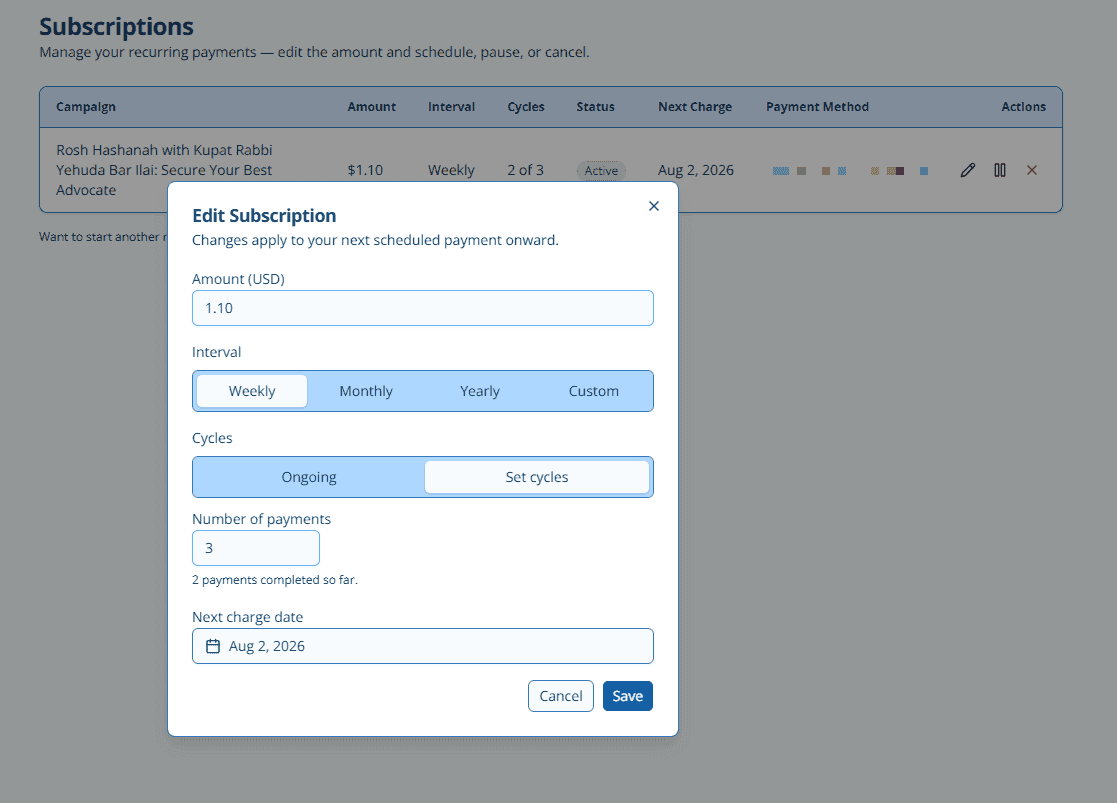Image resolution: width=1117 pixels, height=803 pixels.
Task: Close the Edit Subscription dialog
Action: (x=654, y=206)
